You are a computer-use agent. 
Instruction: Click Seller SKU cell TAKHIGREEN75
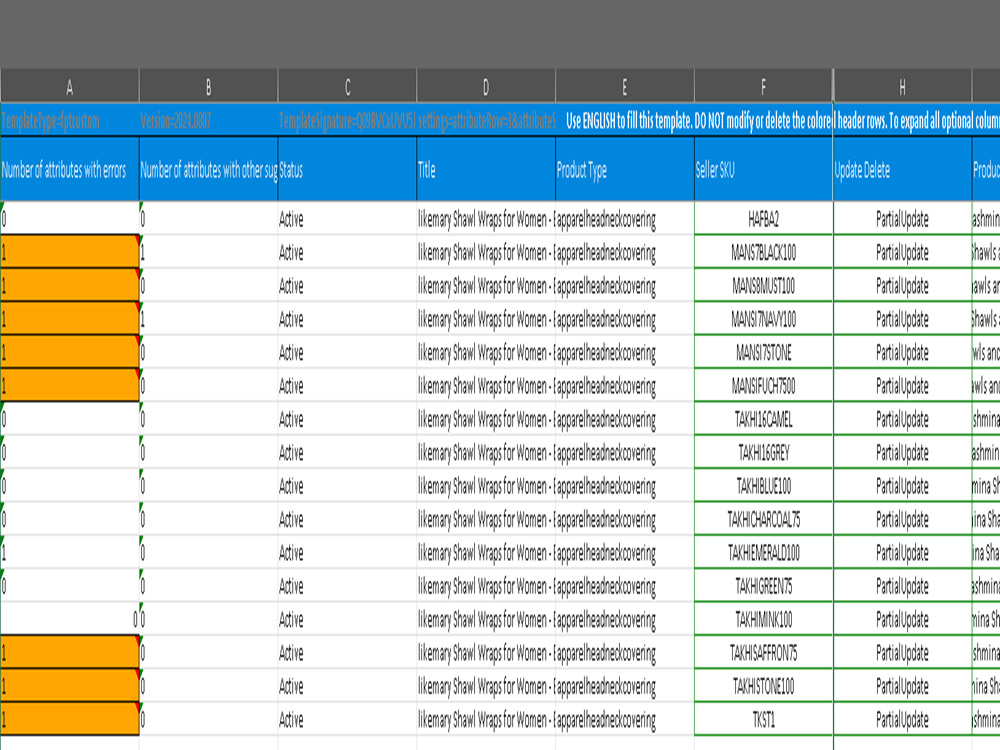763,585
